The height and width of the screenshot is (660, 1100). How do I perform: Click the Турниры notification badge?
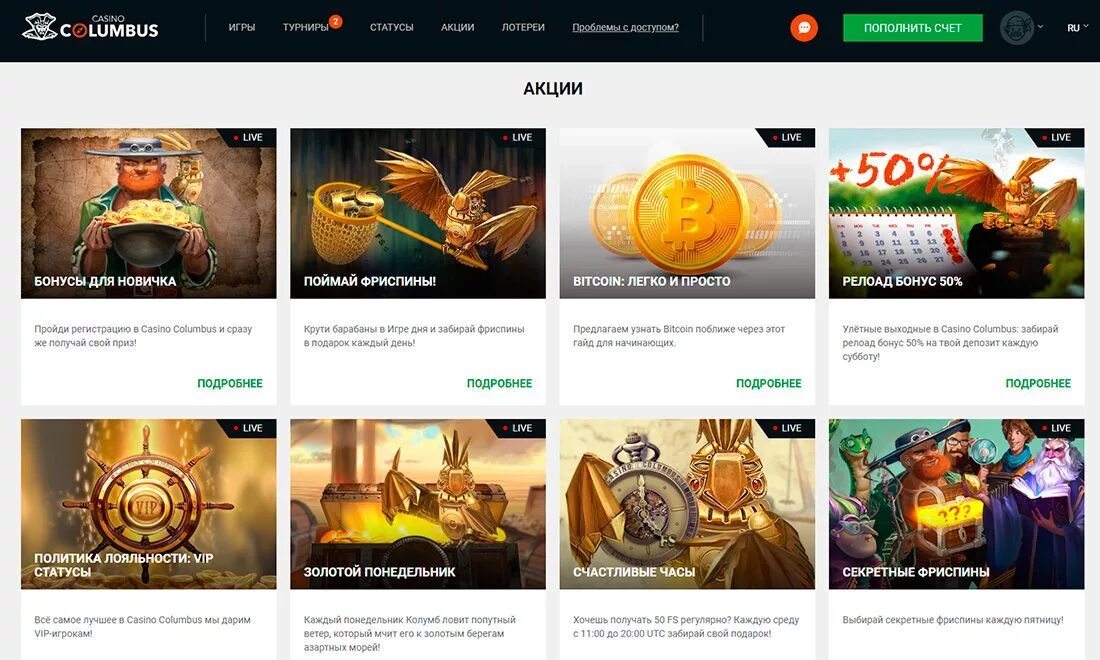[336, 22]
